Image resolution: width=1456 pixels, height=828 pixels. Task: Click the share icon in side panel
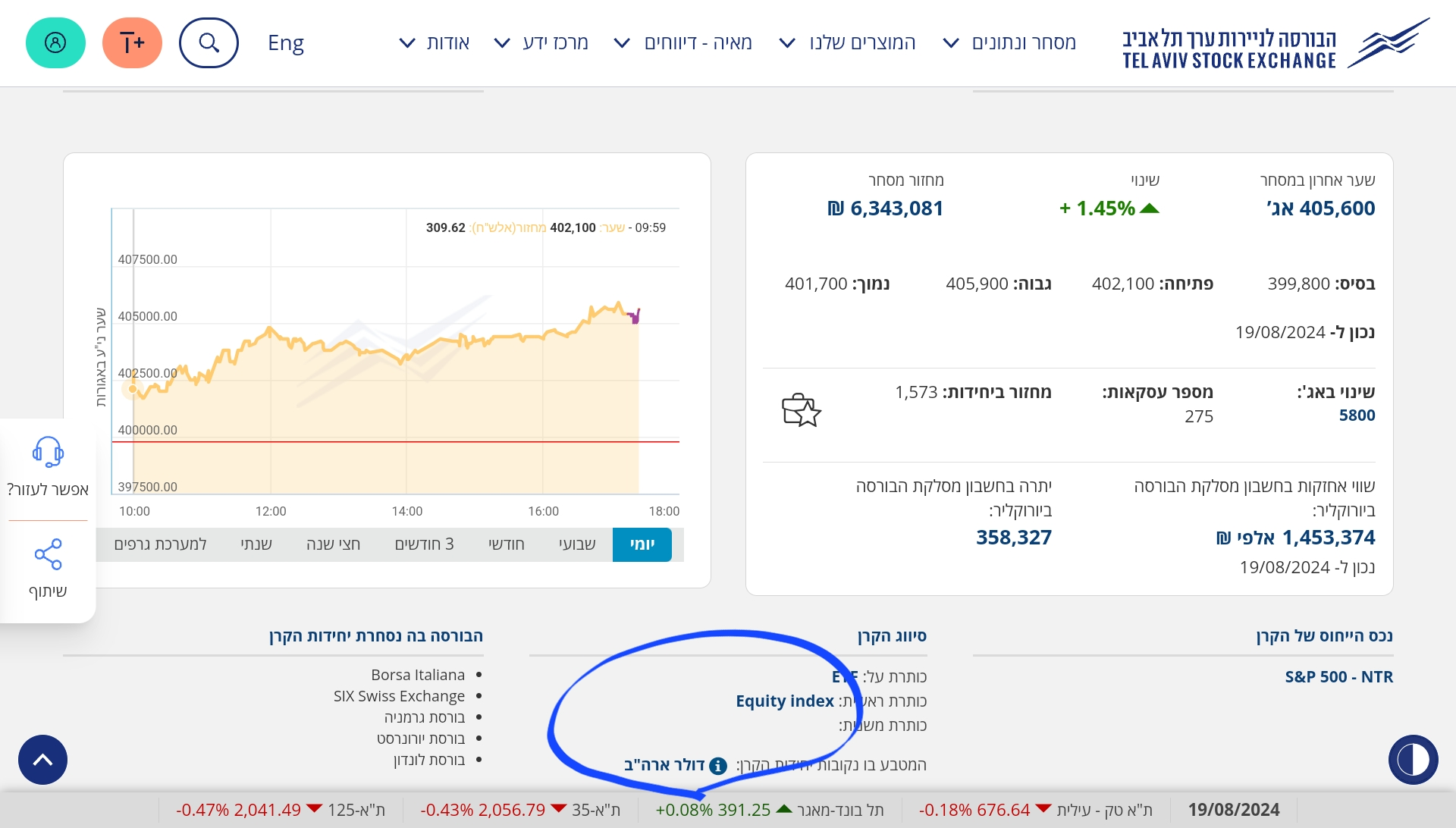[48, 555]
